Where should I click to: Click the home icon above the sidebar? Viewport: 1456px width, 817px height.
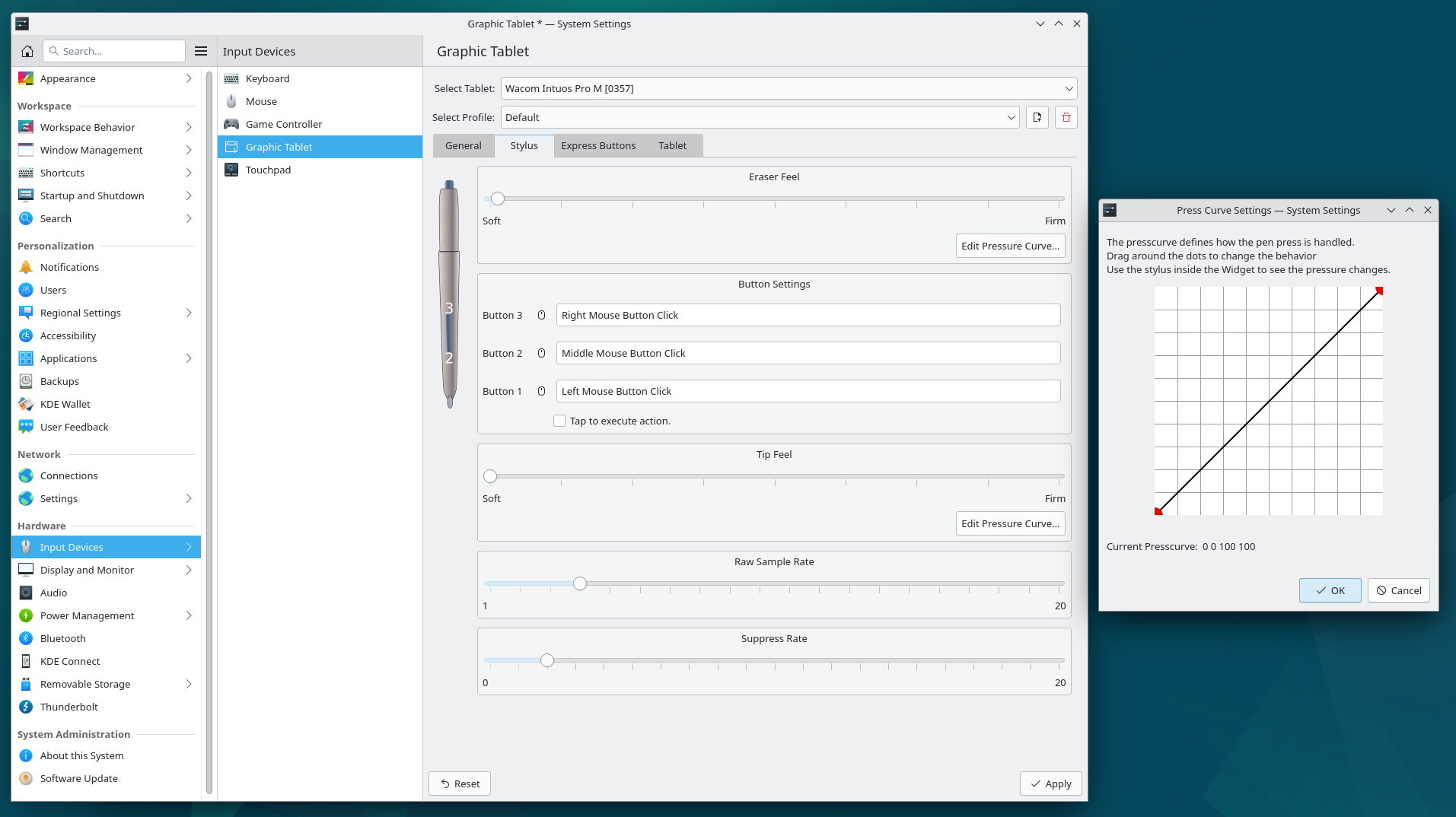[27, 51]
